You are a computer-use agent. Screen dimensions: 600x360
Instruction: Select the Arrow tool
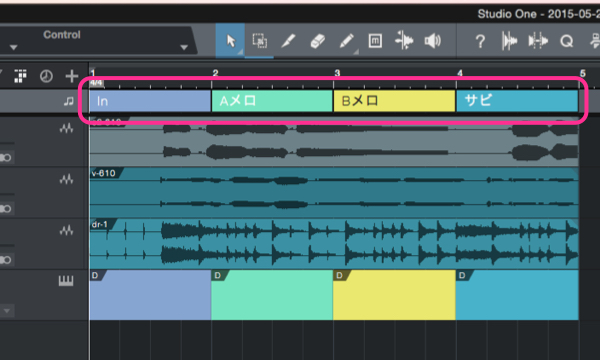click(x=230, y=41)
